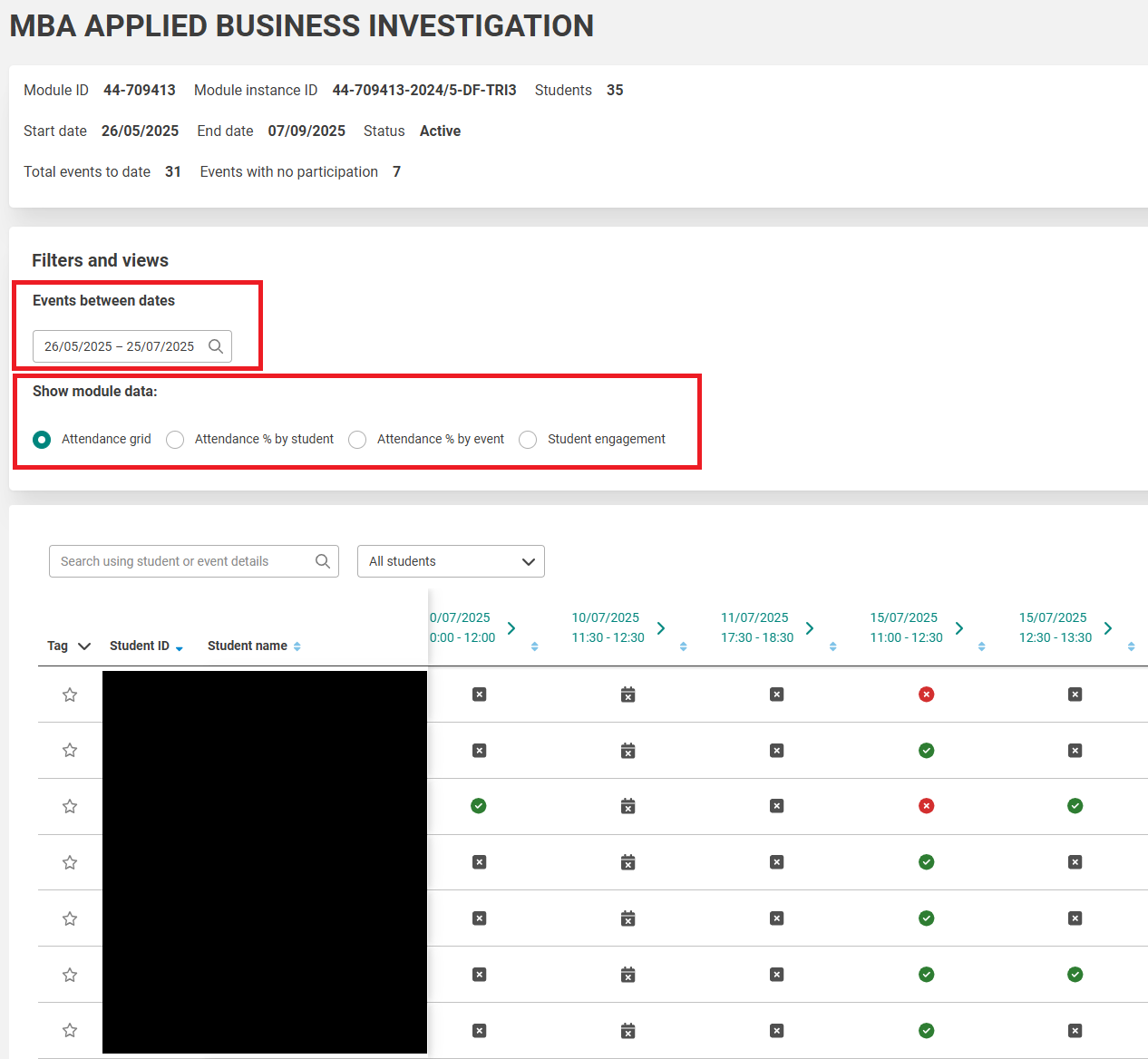
Task: Click the sort arrows for the 15/07/2025 11:00 column
Action: pos(982,646)
